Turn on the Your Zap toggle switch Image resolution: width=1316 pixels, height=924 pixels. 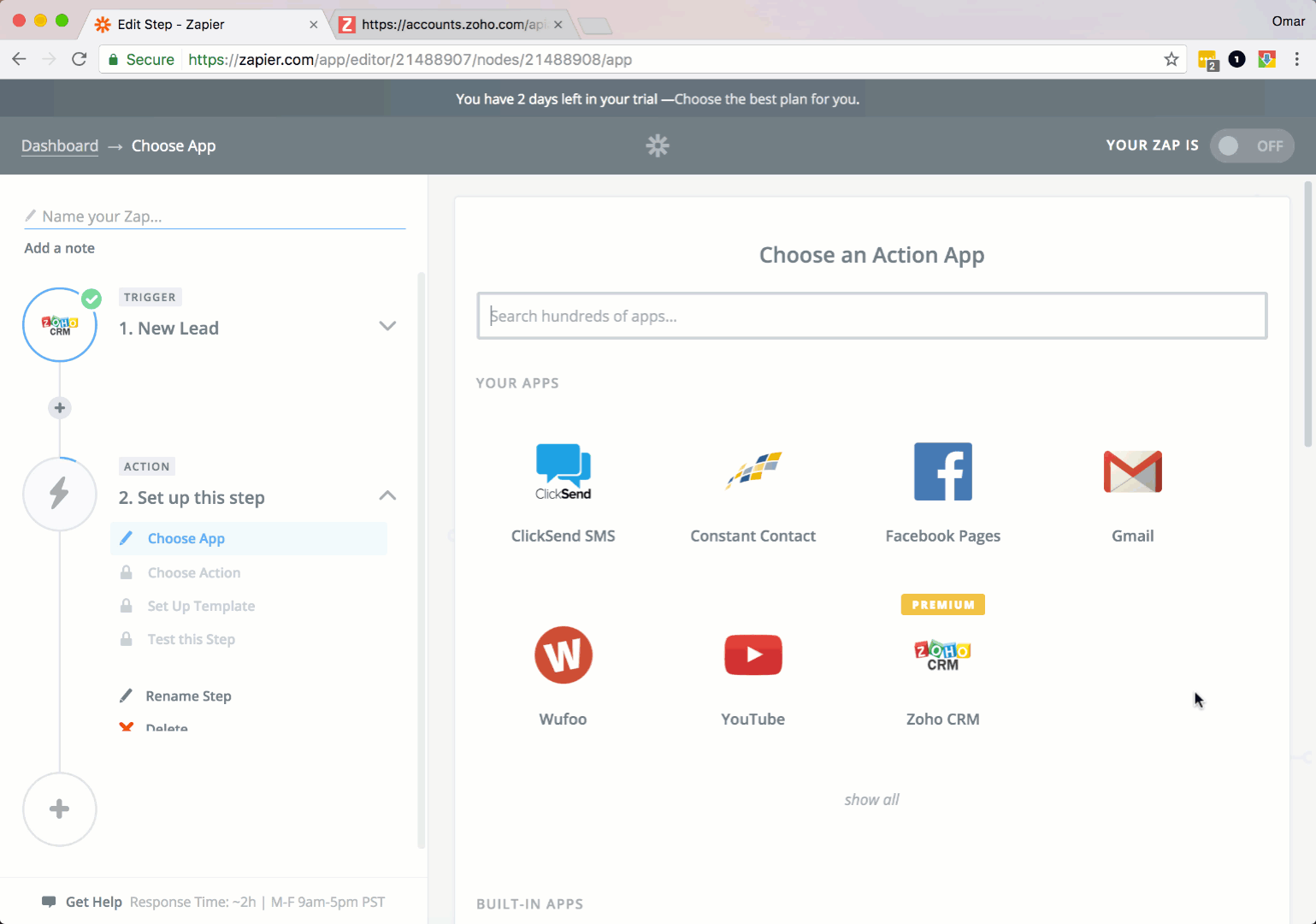1252,145
